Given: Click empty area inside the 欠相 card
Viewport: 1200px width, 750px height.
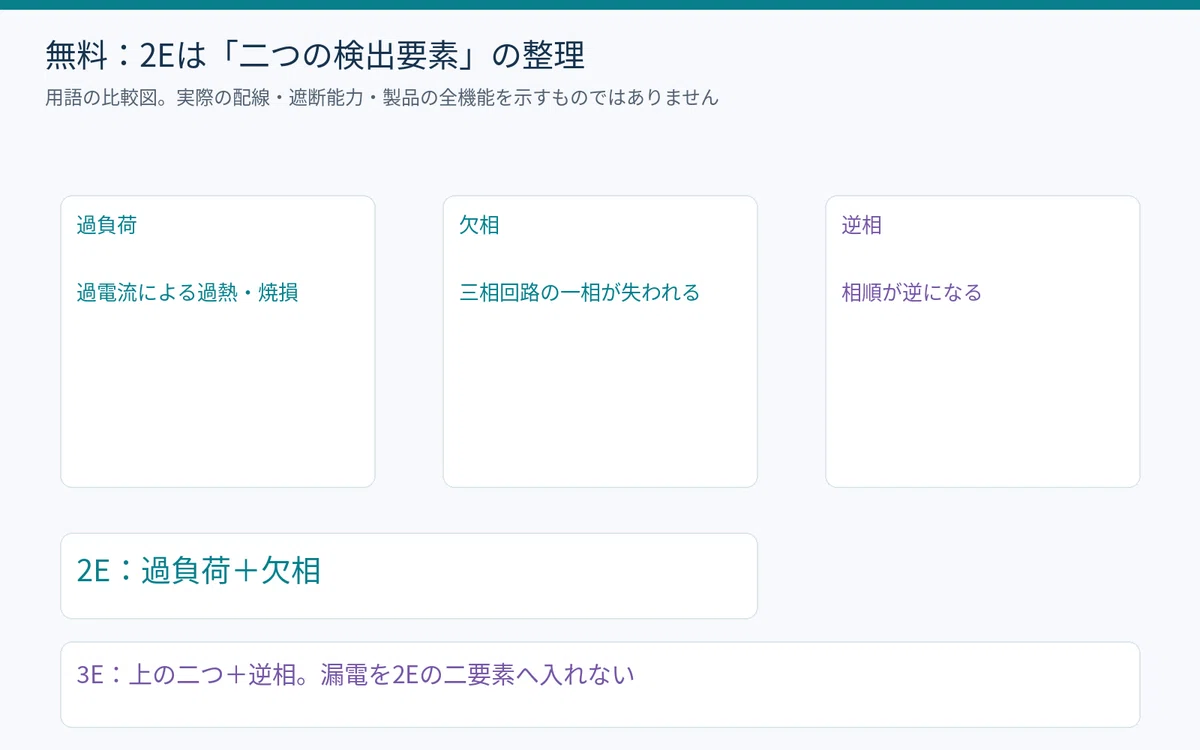Looking at the screenshot, I should pos(600,400).
